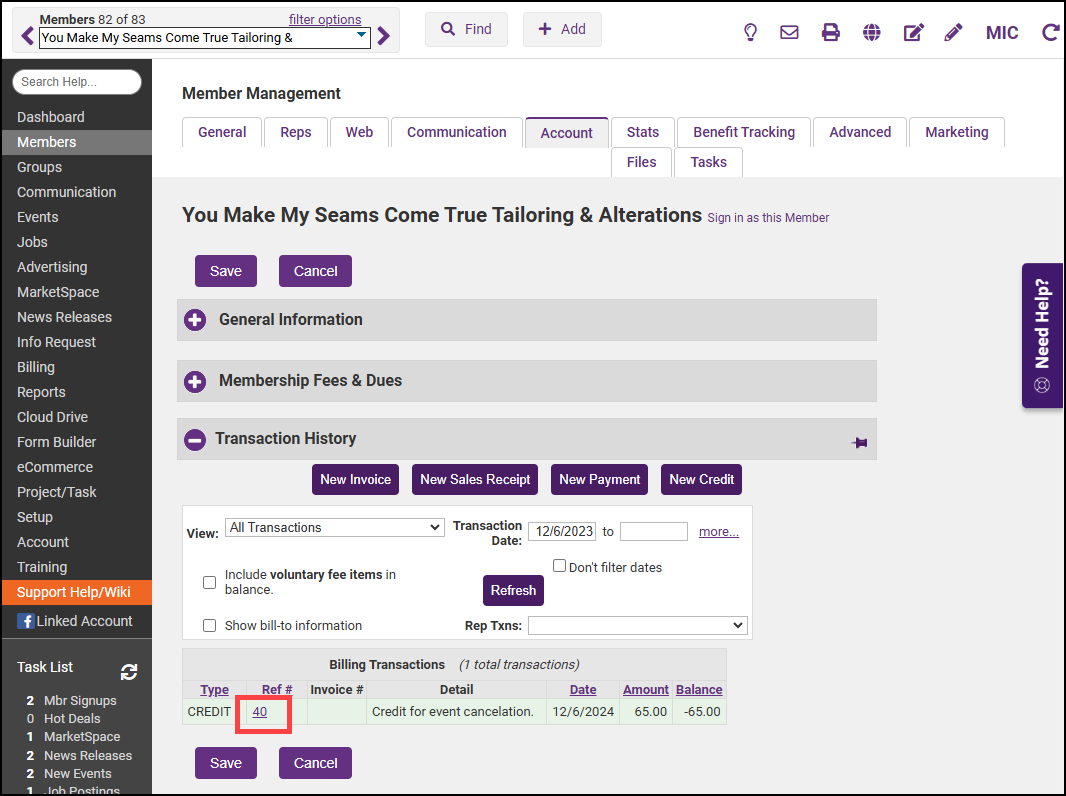Viewport: 1066px width, 796px height.
Task: Enable Include voluntary fee items checkbox
Action: point(210,582)
